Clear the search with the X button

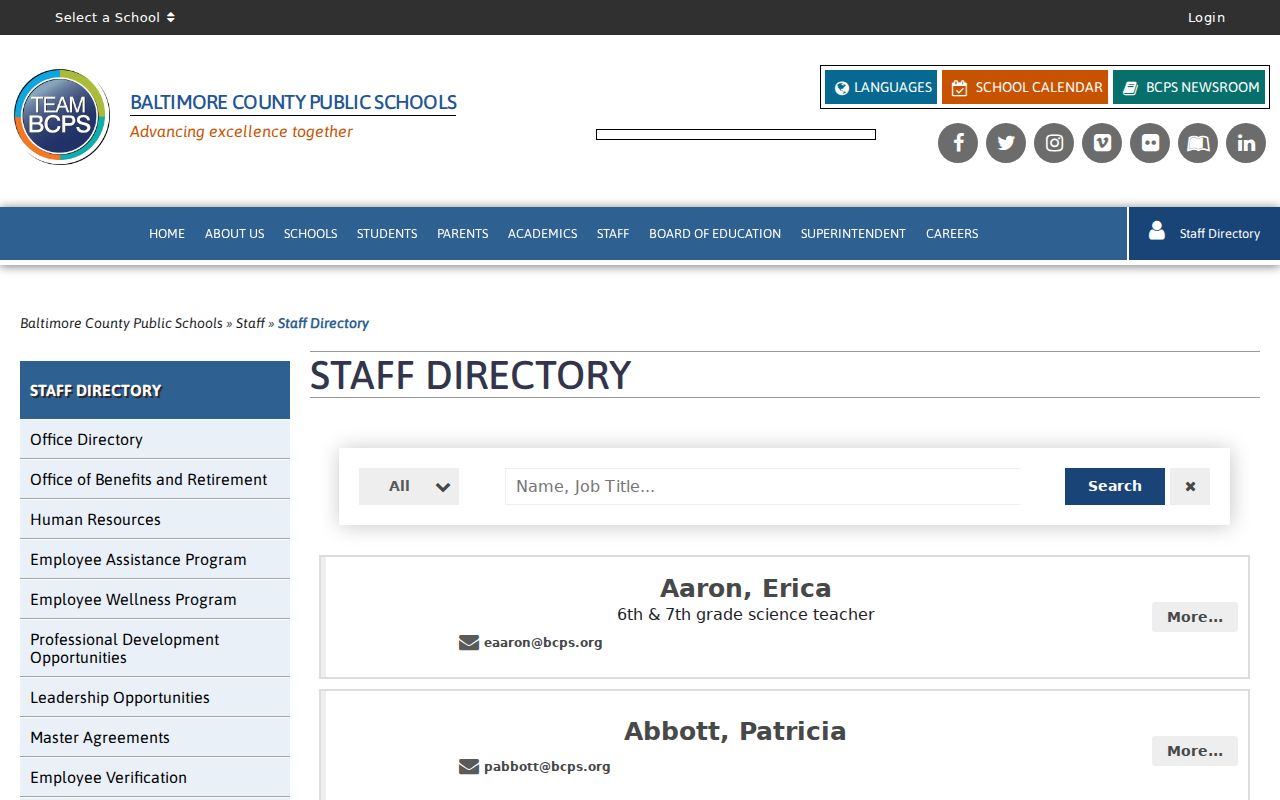pyautogui.click(x=1190, y=486)
